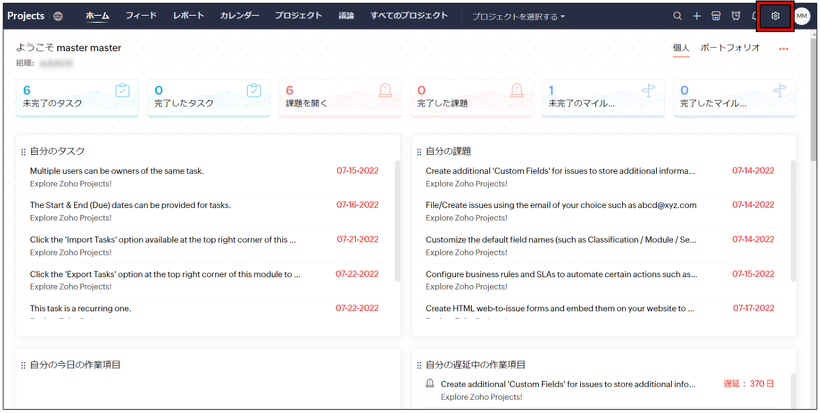Go to the カレンダー tab
The image size is (820, 413).
point(239,16)
